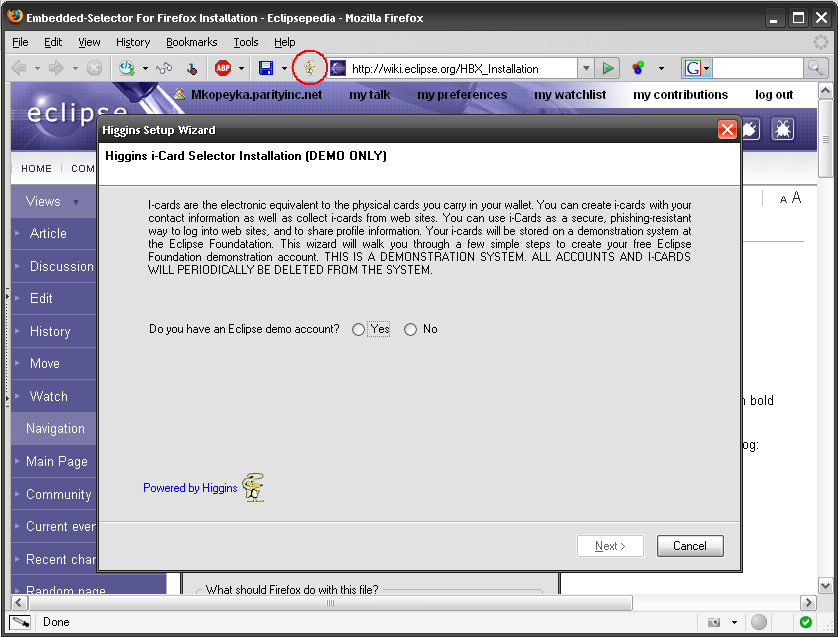
Task: Close the Higgins Setup Wizard dialog
Action: [727, 129]
